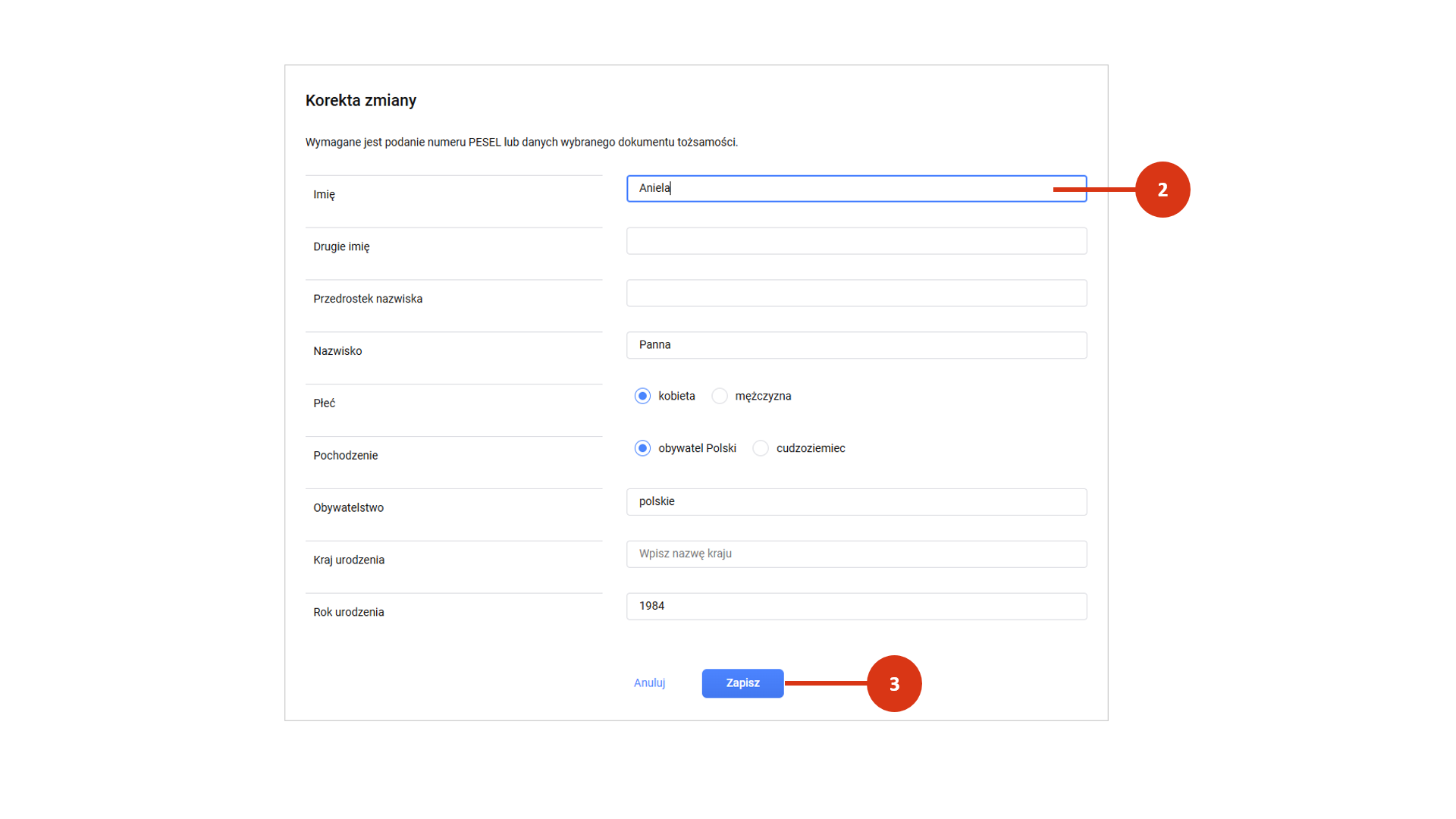Click the Przedrostek nazwiska input field
Image resolution: width=1456 pixels, height=819 pixels.
(x=856, y=293)
